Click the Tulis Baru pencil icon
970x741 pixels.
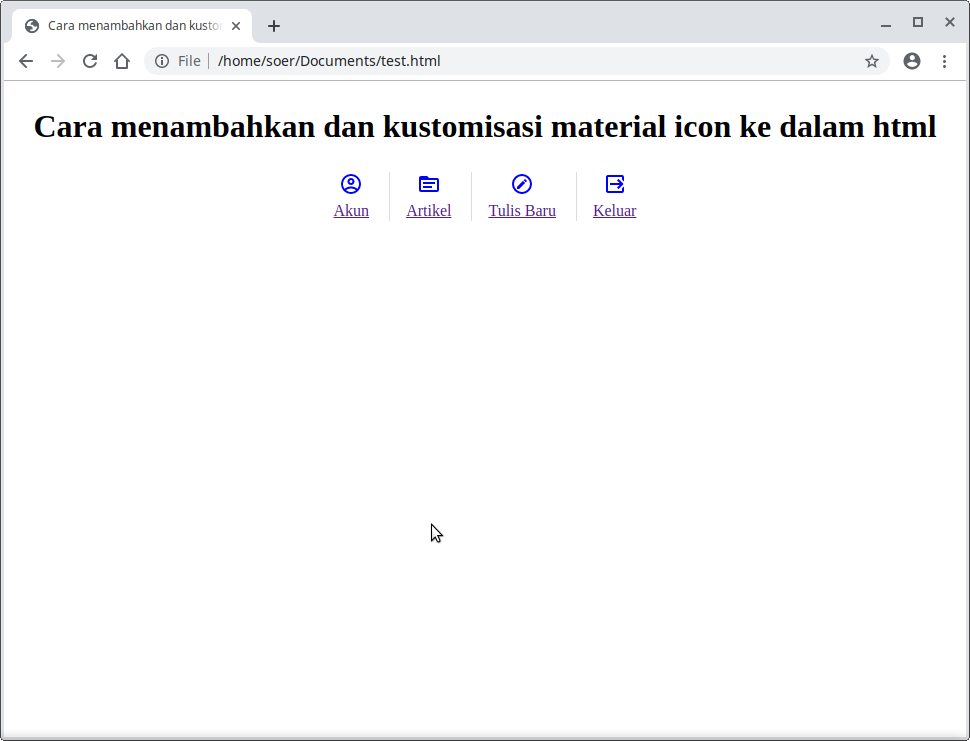(522, 184)
